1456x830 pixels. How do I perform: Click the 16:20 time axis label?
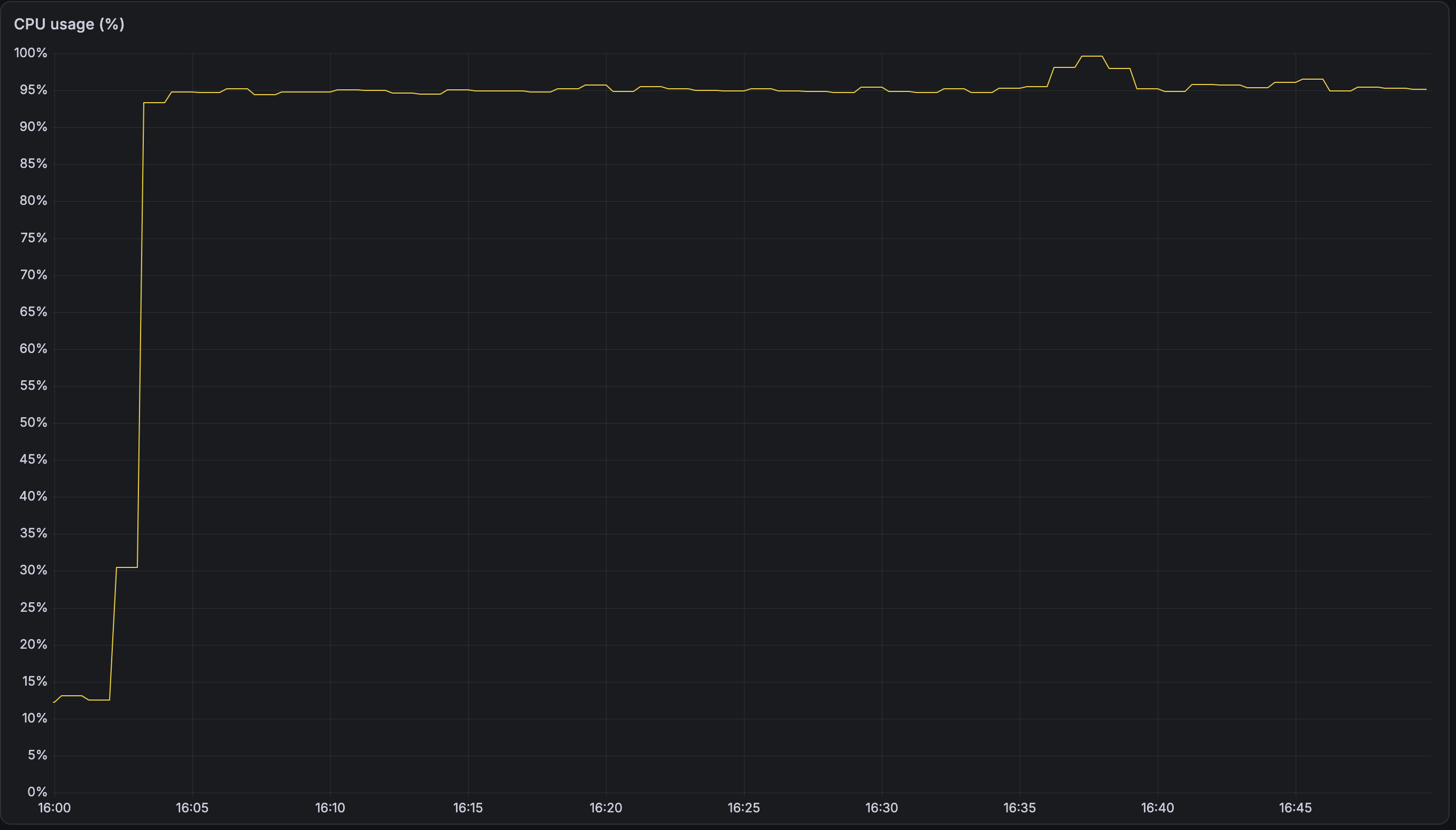click(606, 808)
